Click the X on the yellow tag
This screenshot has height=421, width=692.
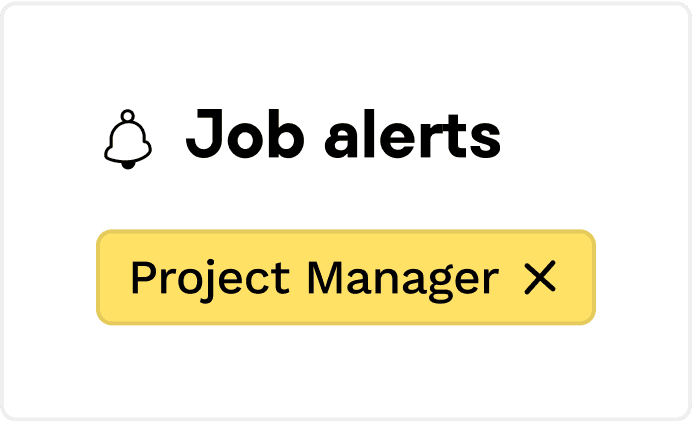[x=540, y=278]
